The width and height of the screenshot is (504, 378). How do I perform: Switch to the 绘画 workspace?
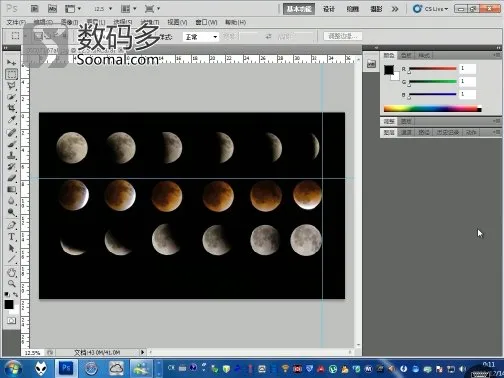point(352,9)
